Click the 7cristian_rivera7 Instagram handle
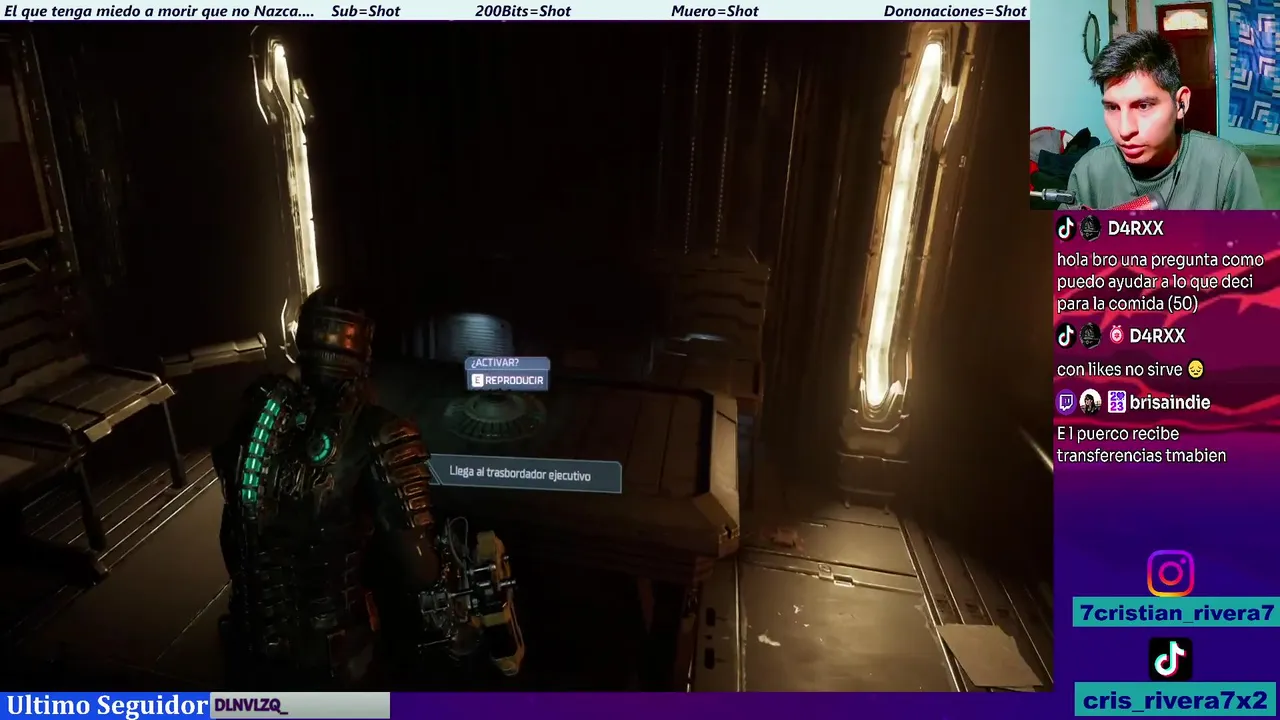1280x720 pixels. coord(1176,613)
